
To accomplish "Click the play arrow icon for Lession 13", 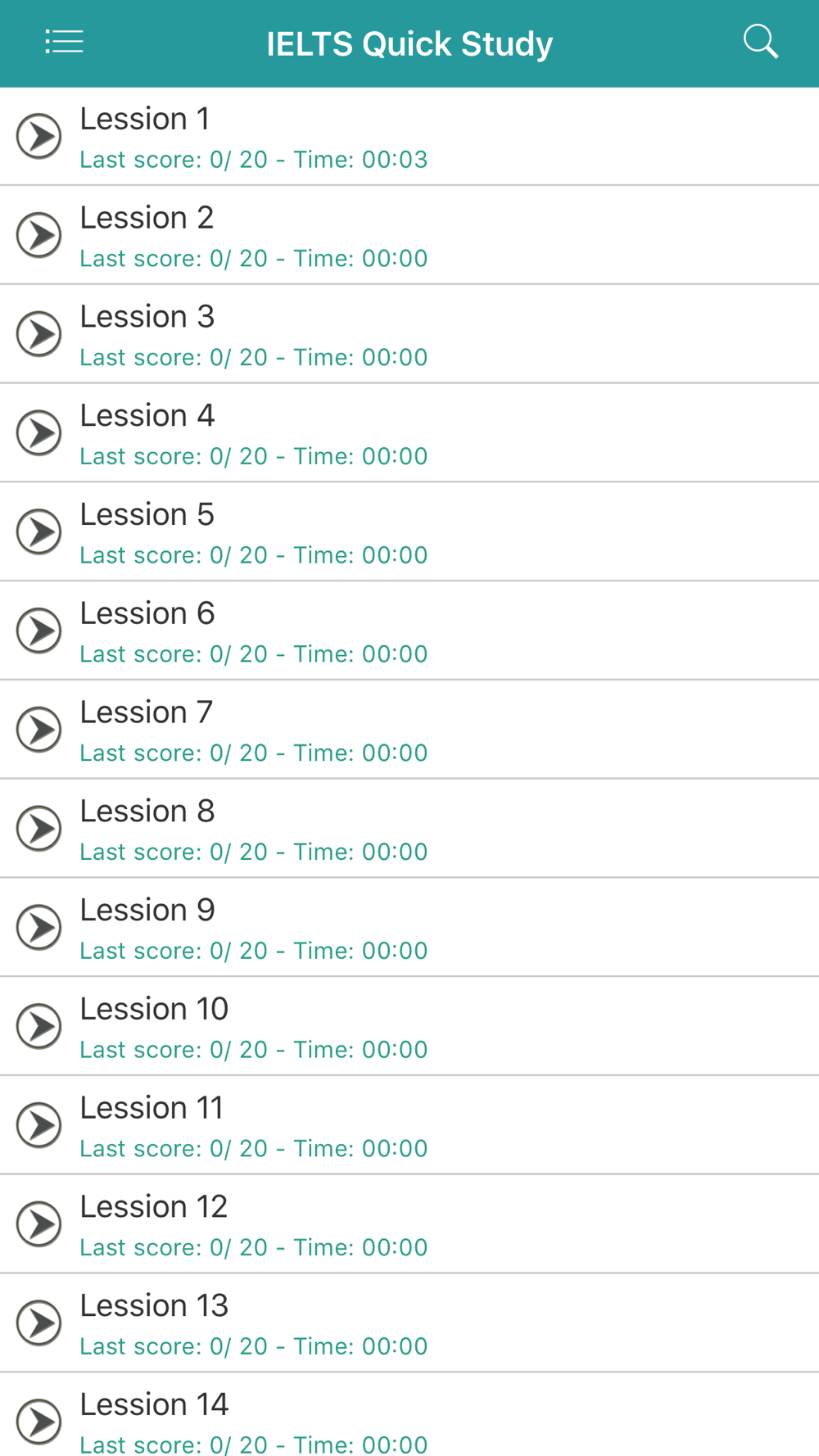I will tap(39, 1323).
